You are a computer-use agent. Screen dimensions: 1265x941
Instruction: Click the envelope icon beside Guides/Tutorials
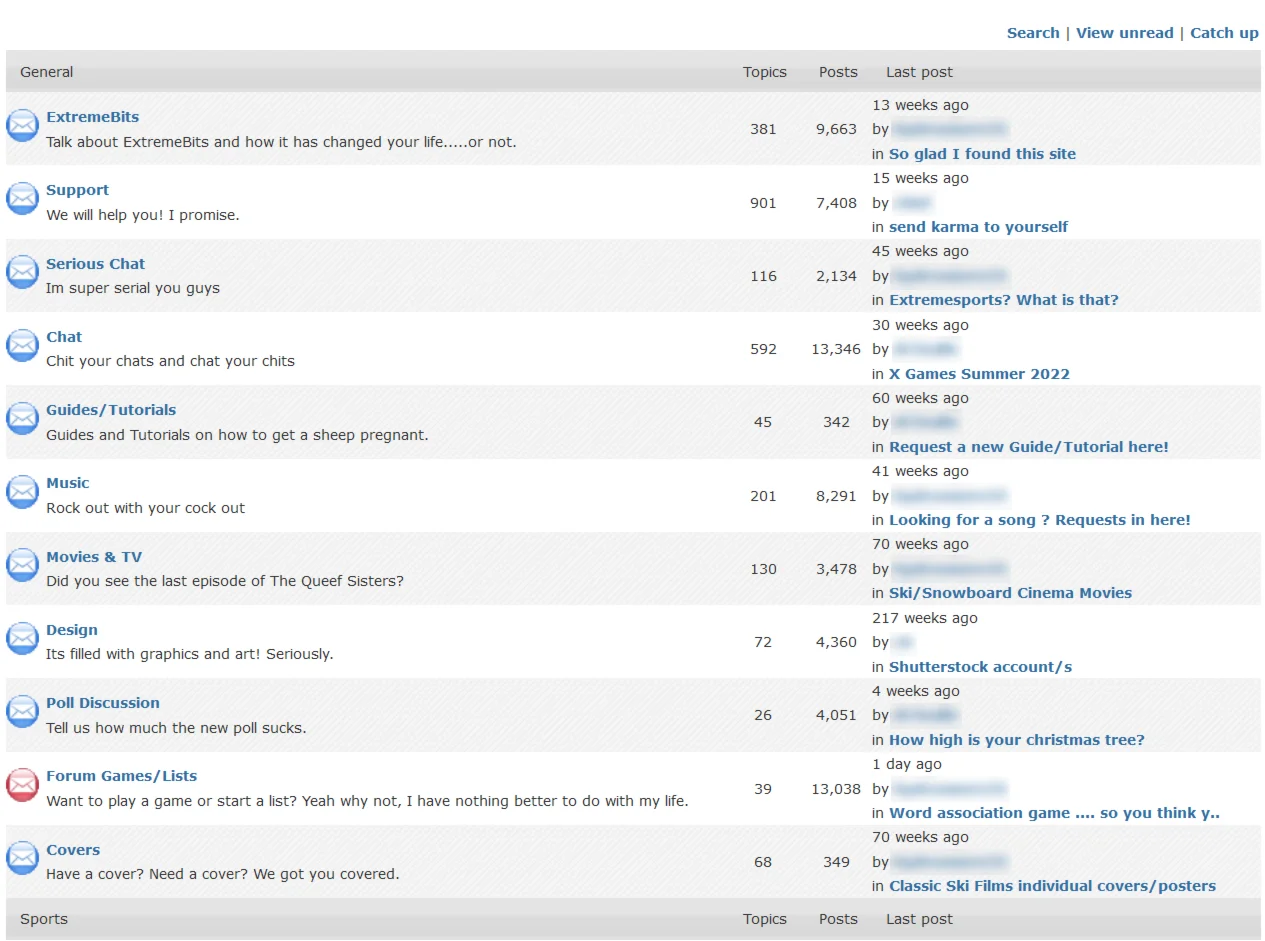coord(22,419)
